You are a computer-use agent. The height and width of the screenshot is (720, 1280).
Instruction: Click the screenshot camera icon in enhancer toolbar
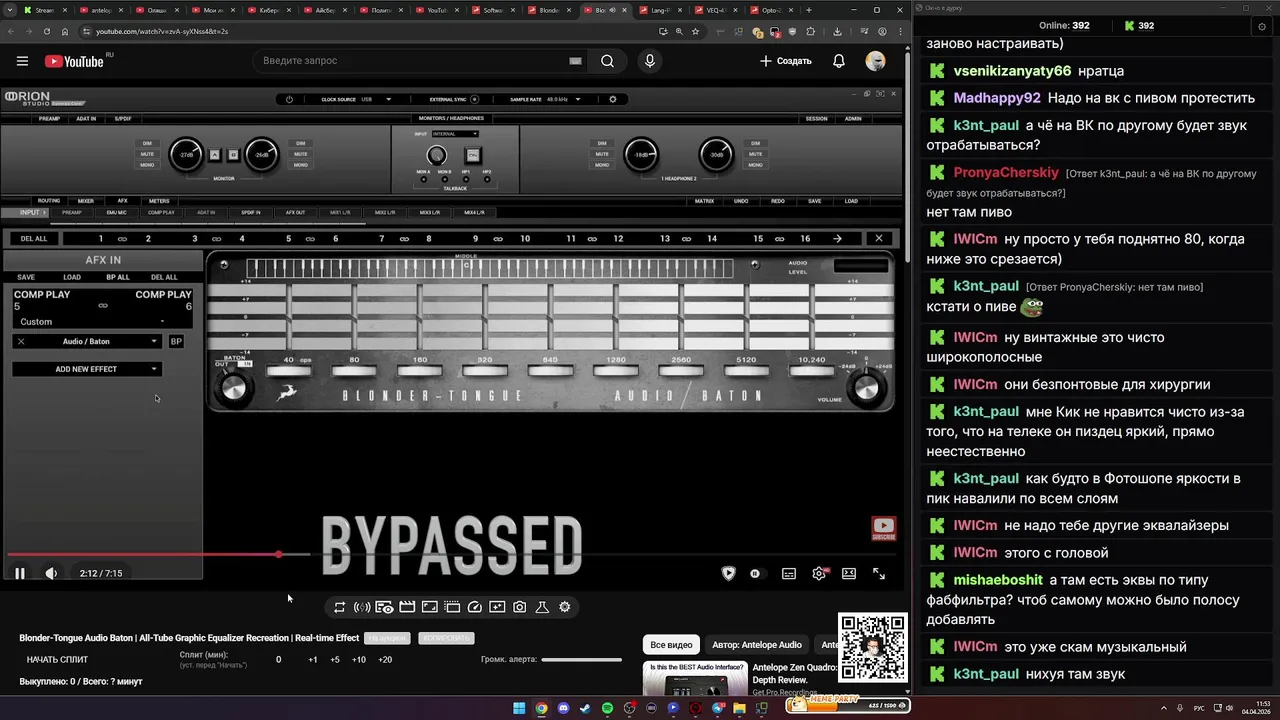click(520, 607)
